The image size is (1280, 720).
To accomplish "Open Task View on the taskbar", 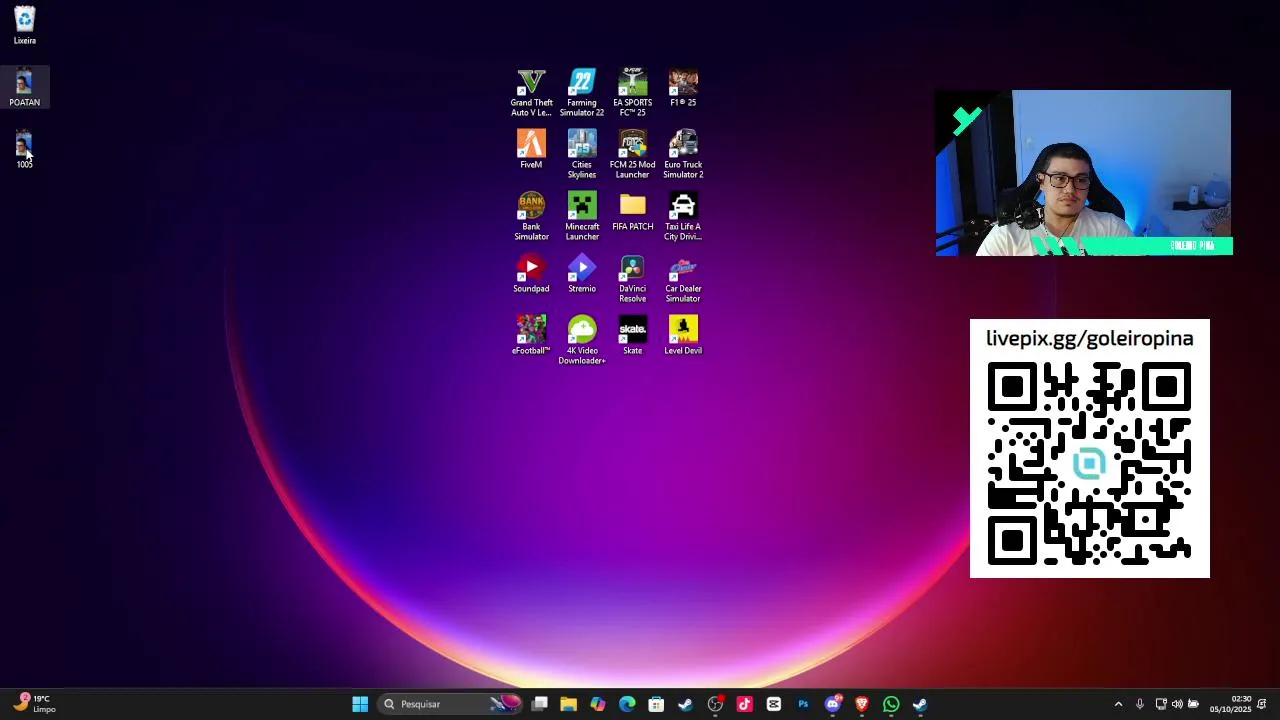I will tap(540, 704).
